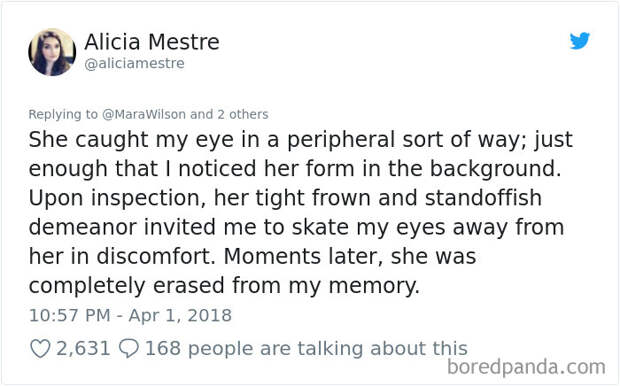Image resolution: width=620 pixels, height=386 pixels.
Task: Click the Alicia Mestre display name
Action: pyautogui.click(x=152, y=42)
